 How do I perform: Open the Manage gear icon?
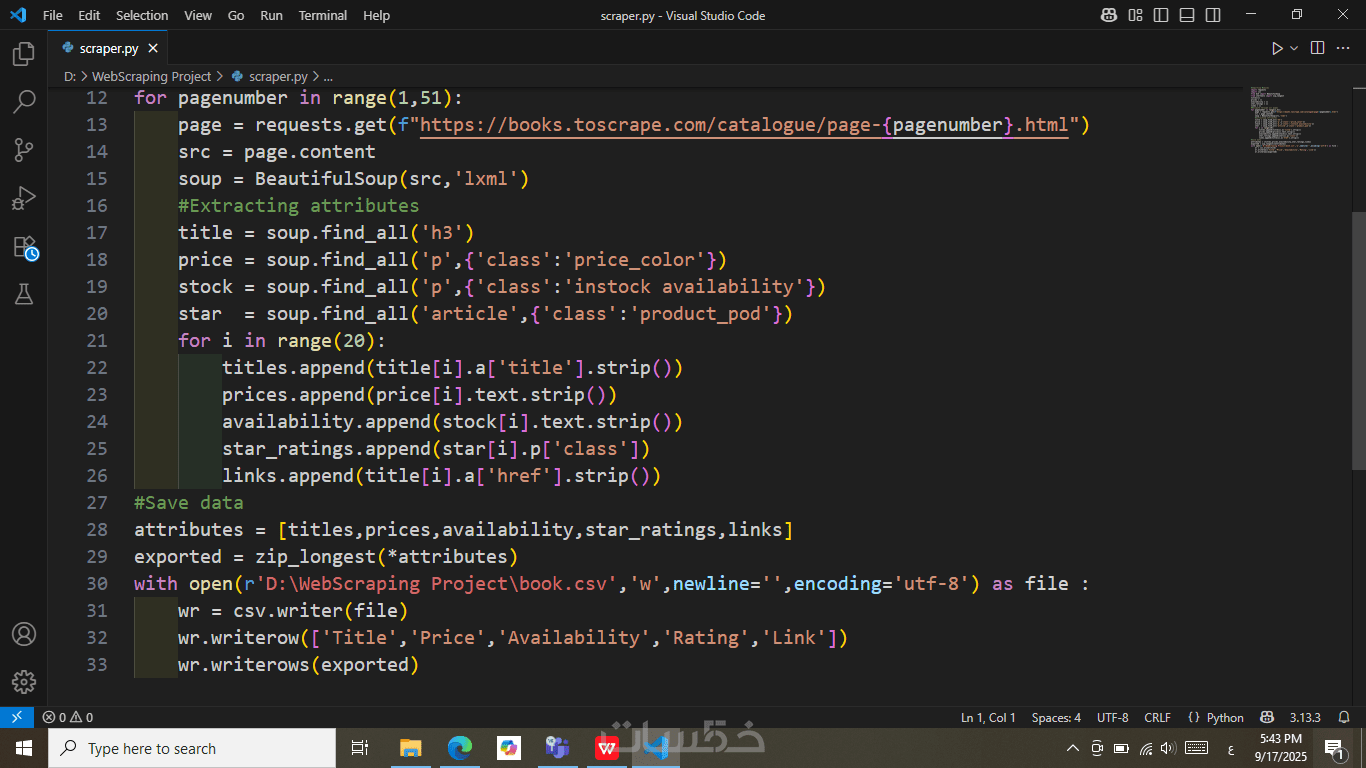click(x=24, y=682)
